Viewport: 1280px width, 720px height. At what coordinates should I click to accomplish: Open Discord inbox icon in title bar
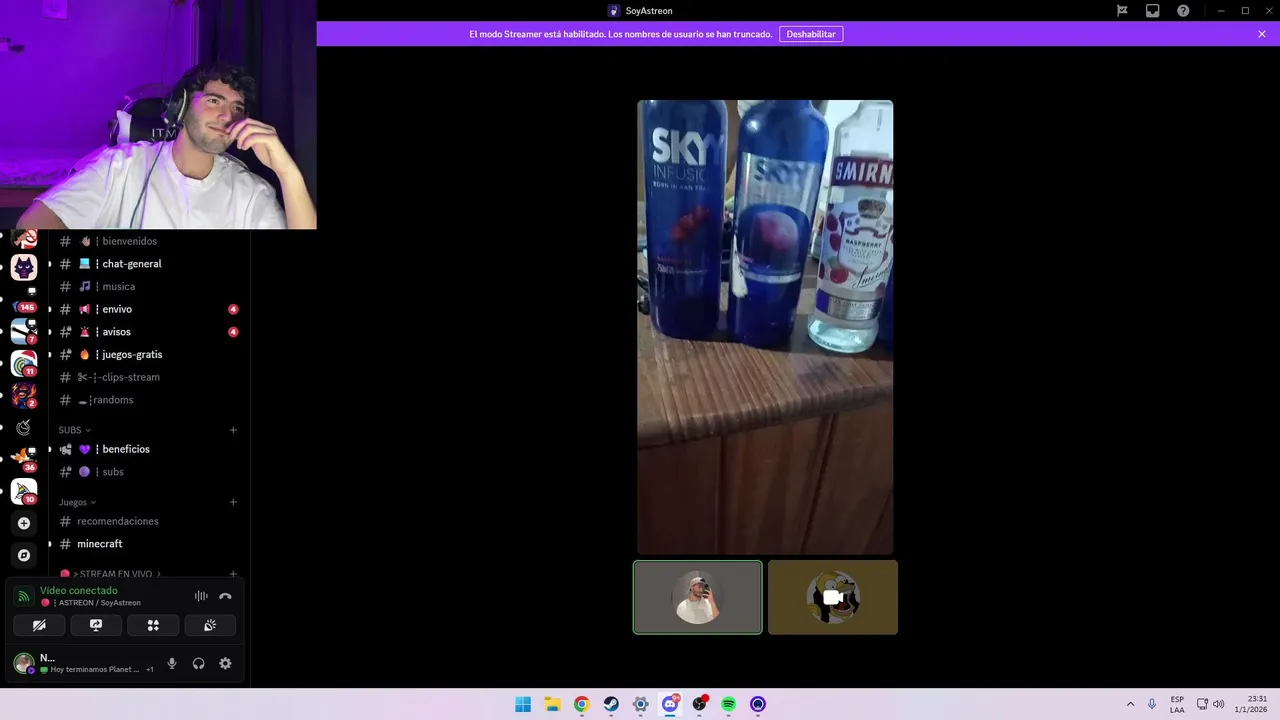point(1153,11)
